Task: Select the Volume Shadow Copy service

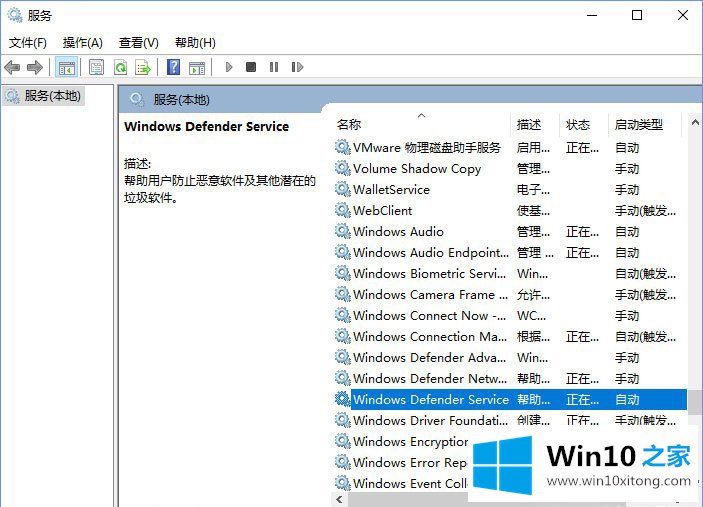Action: [x=510, y=169]
